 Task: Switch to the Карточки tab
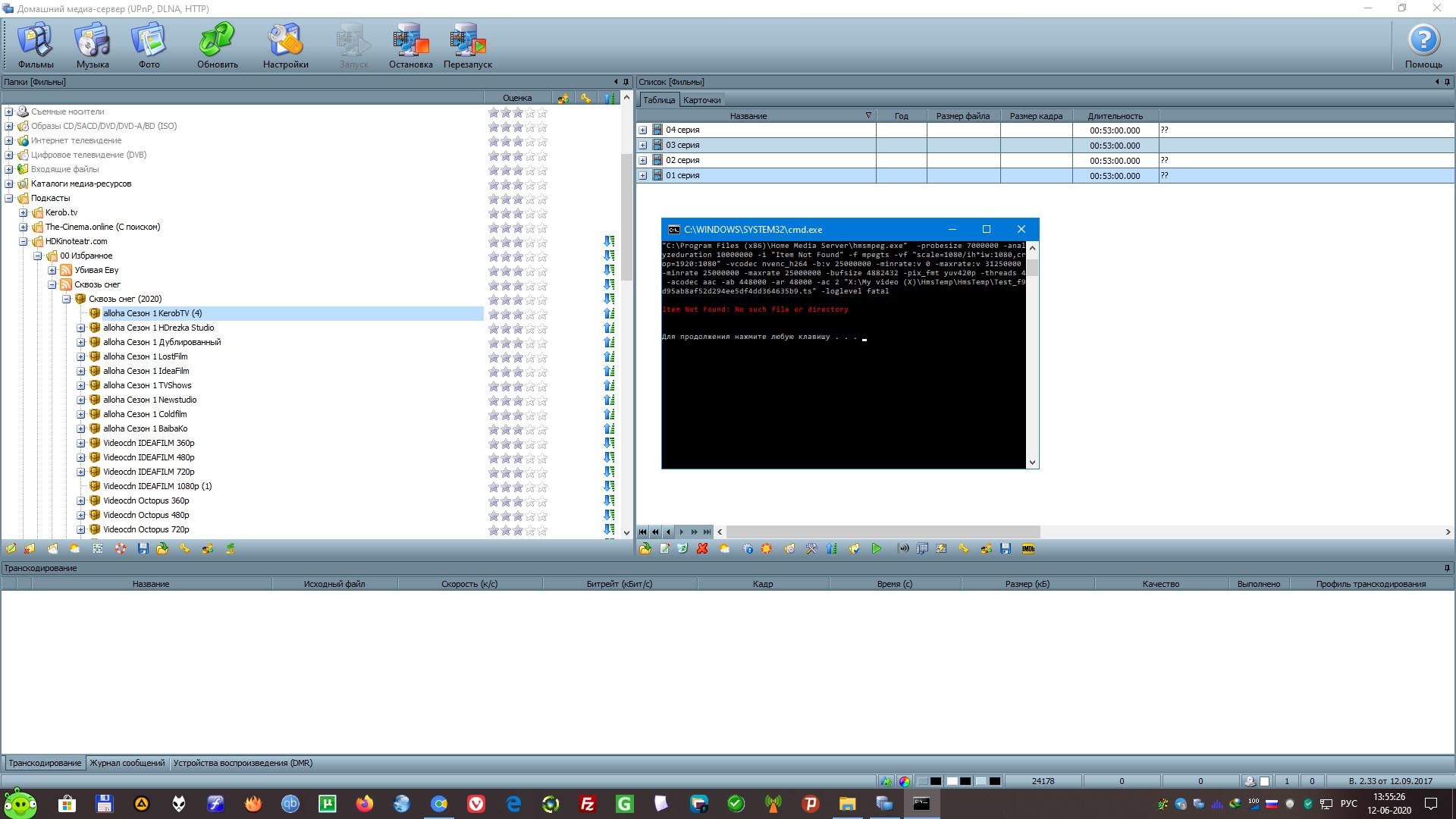(x=701, y=100)
